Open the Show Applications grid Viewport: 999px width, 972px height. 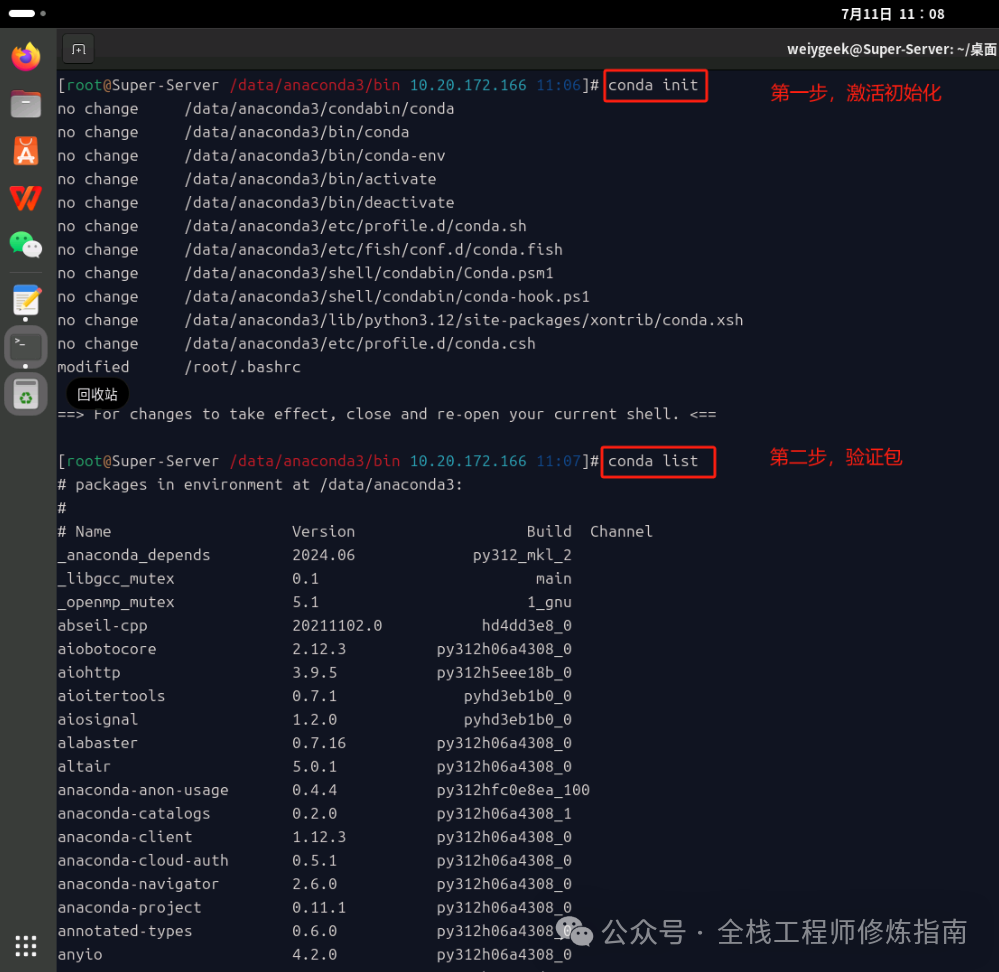point(25,945)
